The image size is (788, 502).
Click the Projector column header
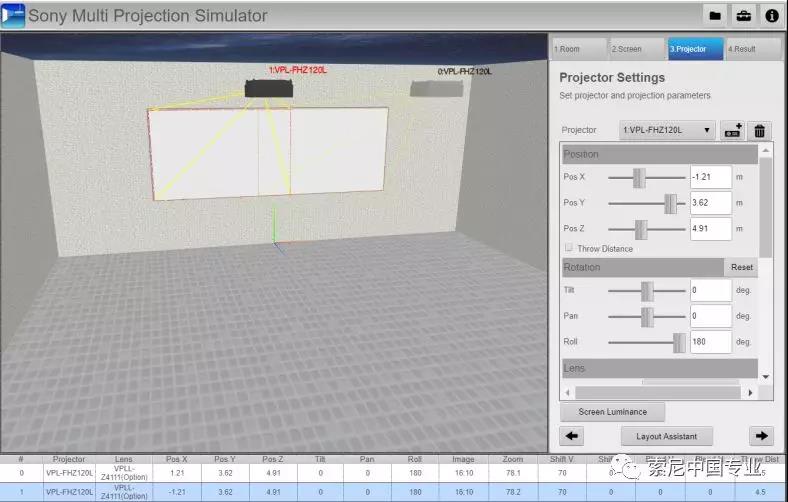click(69, 459)
